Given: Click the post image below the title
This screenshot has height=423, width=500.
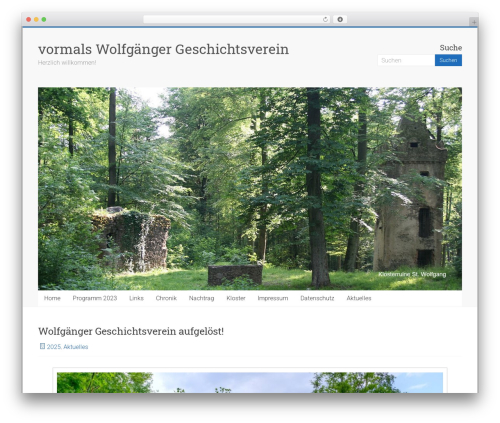Looking at the screenshot, I should 250,382.
